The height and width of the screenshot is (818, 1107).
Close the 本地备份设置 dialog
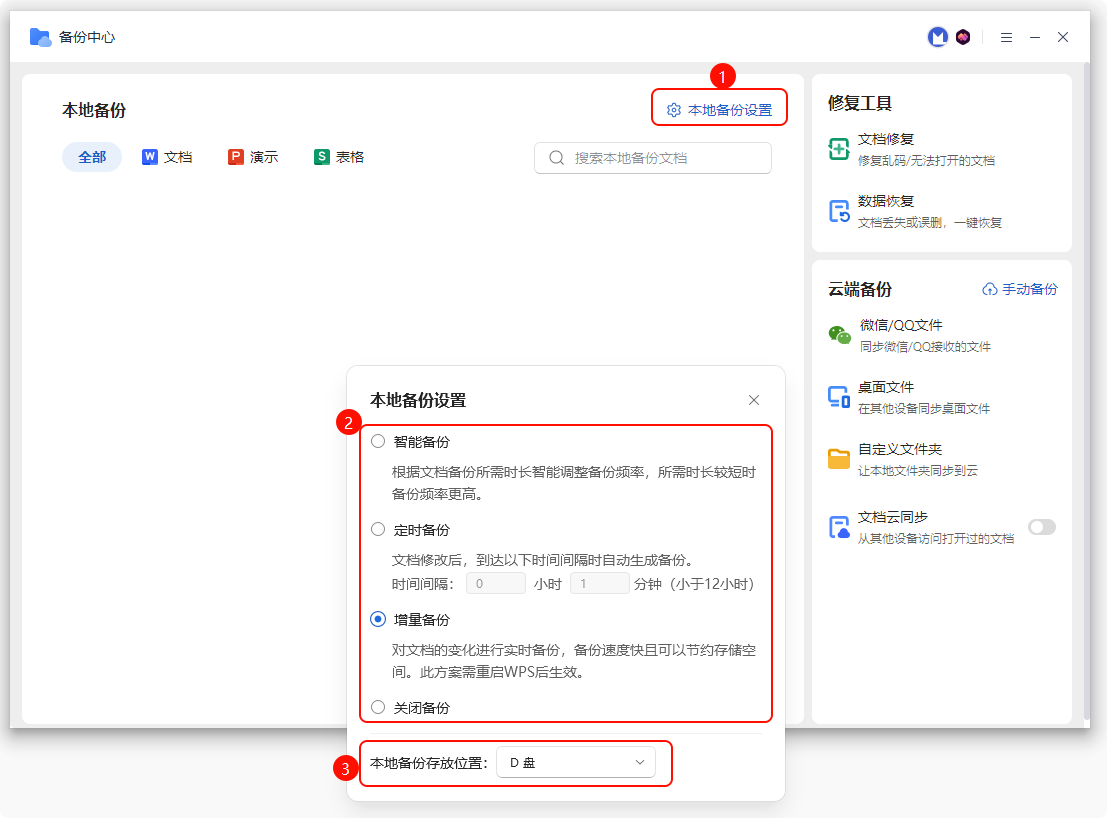click(754, 400)
